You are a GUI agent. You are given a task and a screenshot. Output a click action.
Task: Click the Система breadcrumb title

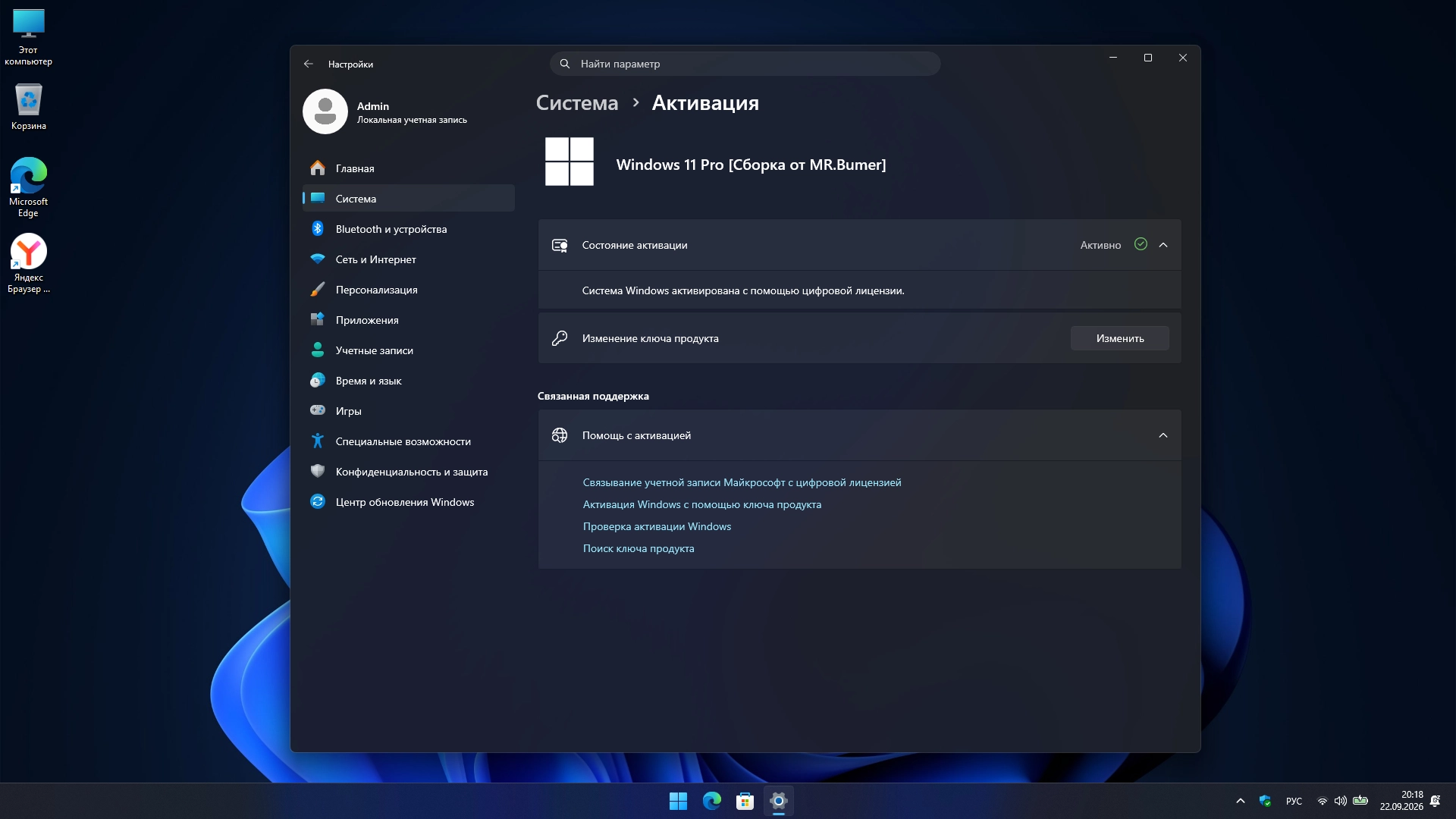tap(577, 103)
